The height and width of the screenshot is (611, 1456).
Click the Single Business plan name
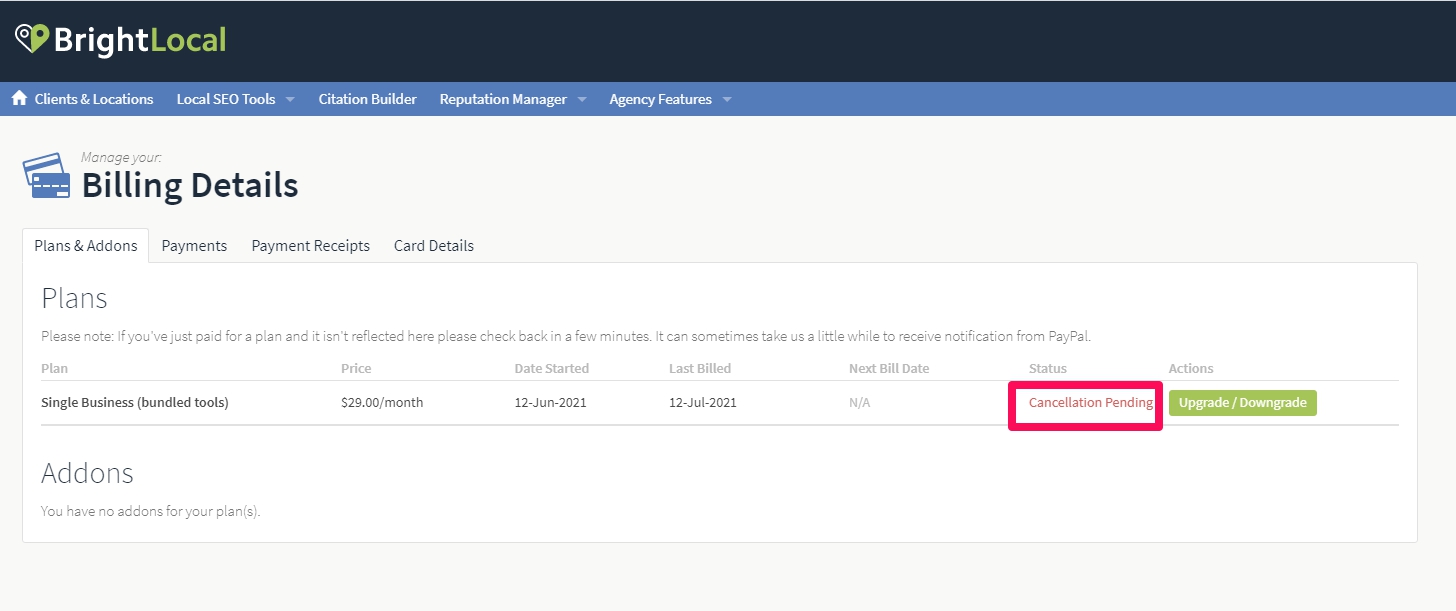click(134, 403)
